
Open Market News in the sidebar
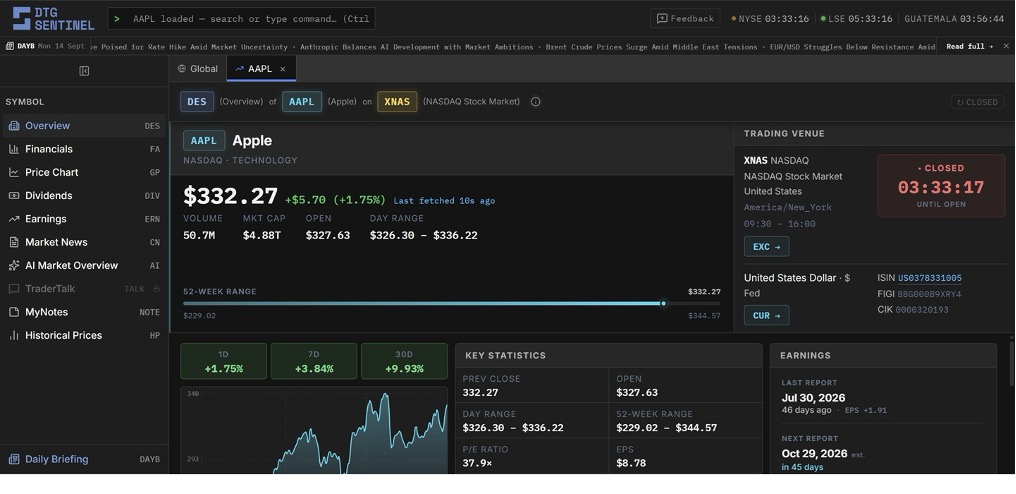click(84, 242)
